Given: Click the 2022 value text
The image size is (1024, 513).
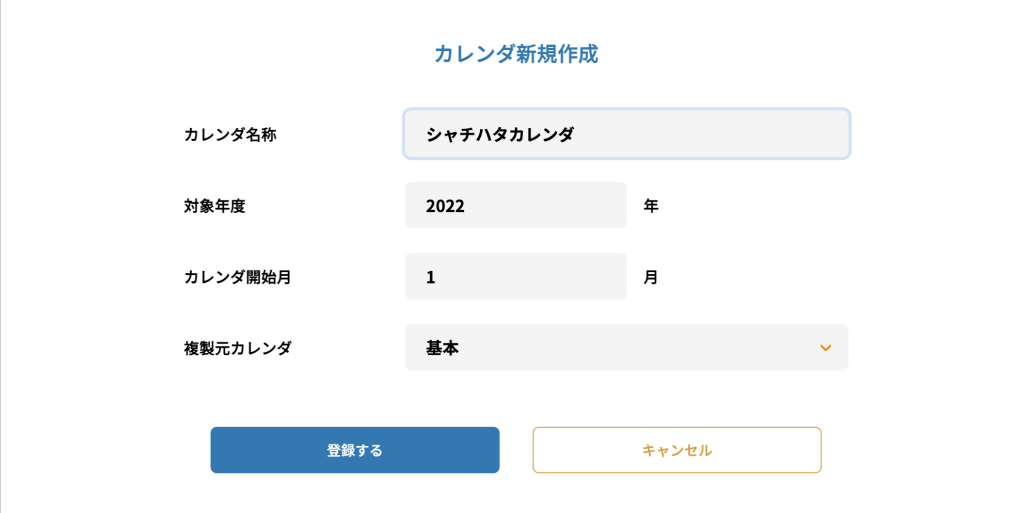Looking at the screenshot, I should point(445,206).
